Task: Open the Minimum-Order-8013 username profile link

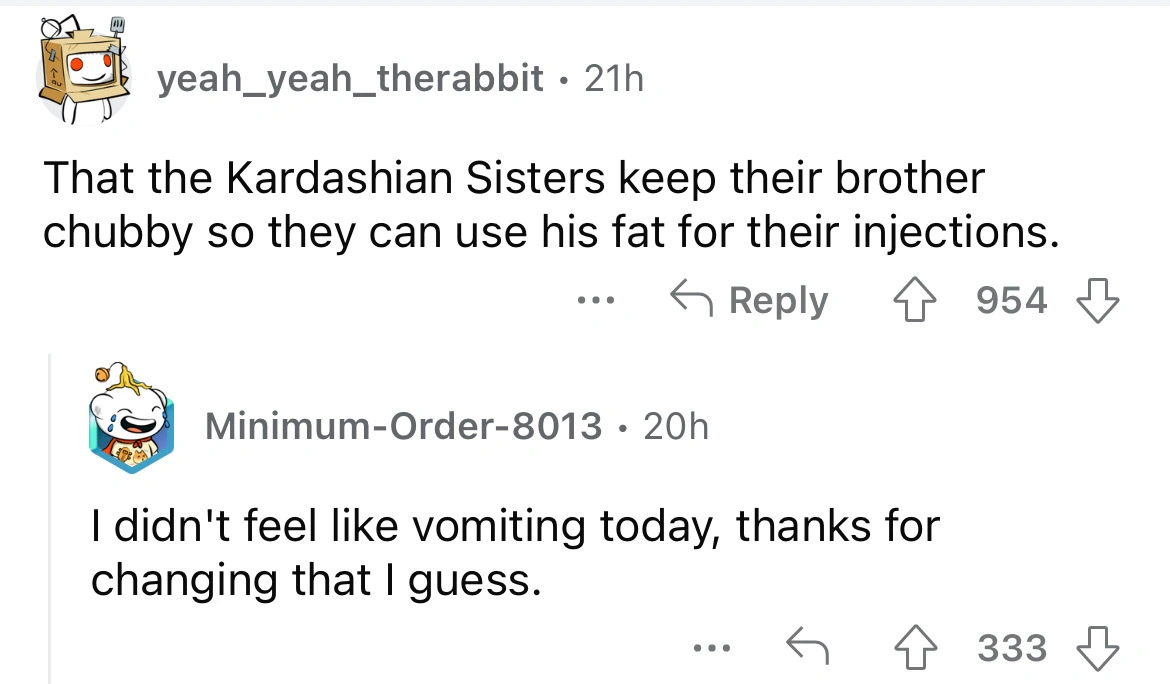Action: click(403, 427)
